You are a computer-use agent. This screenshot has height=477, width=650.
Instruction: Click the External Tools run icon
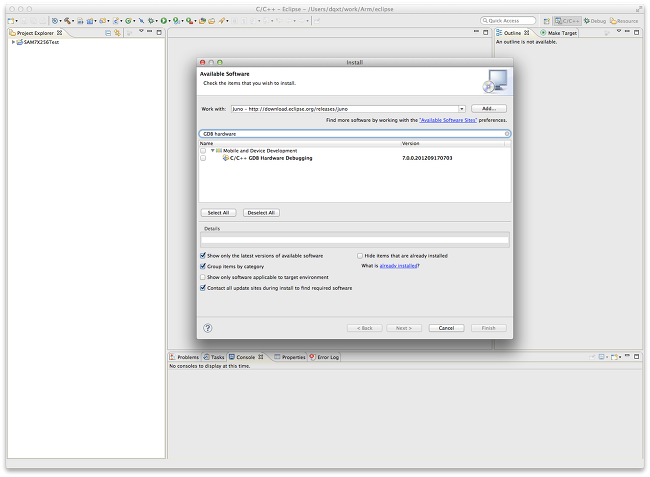[189, 21]
